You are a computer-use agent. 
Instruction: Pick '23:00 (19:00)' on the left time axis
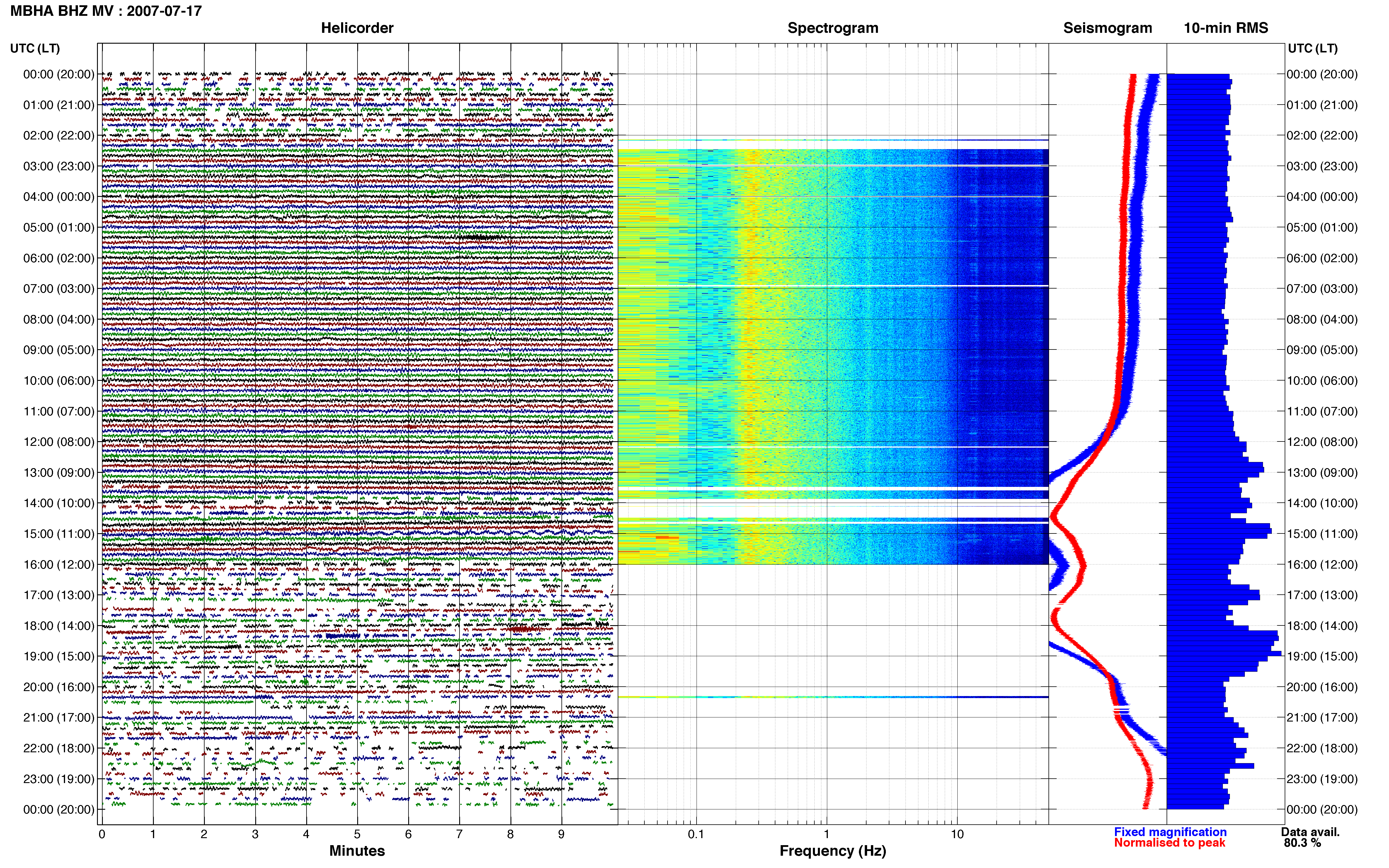coord(59,779)
